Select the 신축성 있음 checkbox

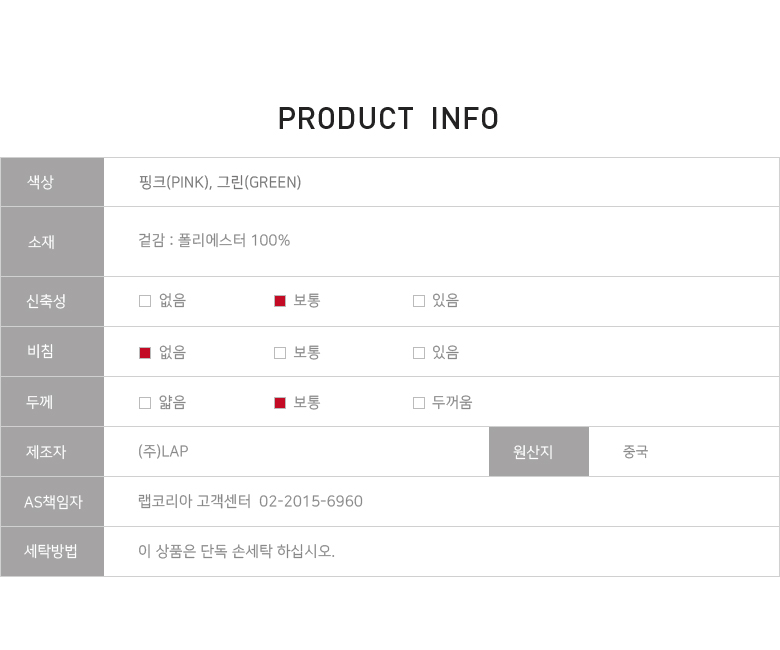click(x=419, y=301)
